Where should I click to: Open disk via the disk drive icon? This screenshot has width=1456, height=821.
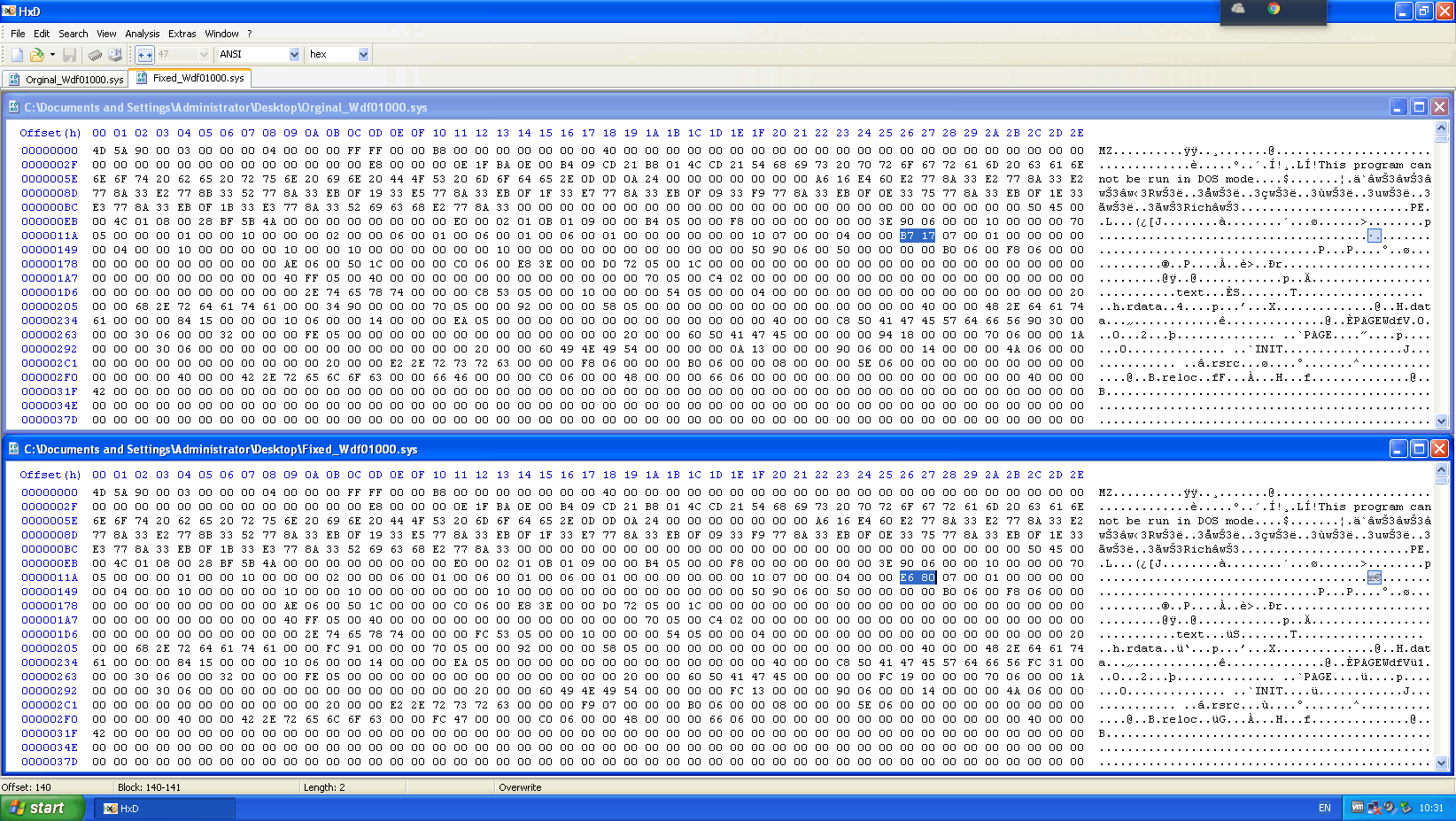pyautogui.click(x=115, y=55)
